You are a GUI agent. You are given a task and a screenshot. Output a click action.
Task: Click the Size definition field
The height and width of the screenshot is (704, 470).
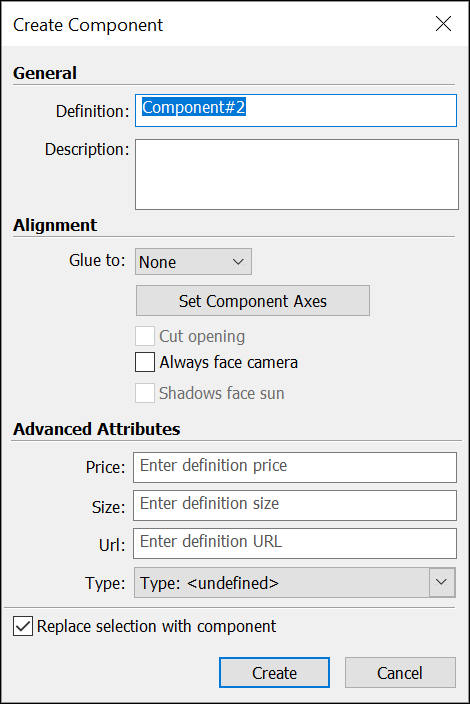295,506
